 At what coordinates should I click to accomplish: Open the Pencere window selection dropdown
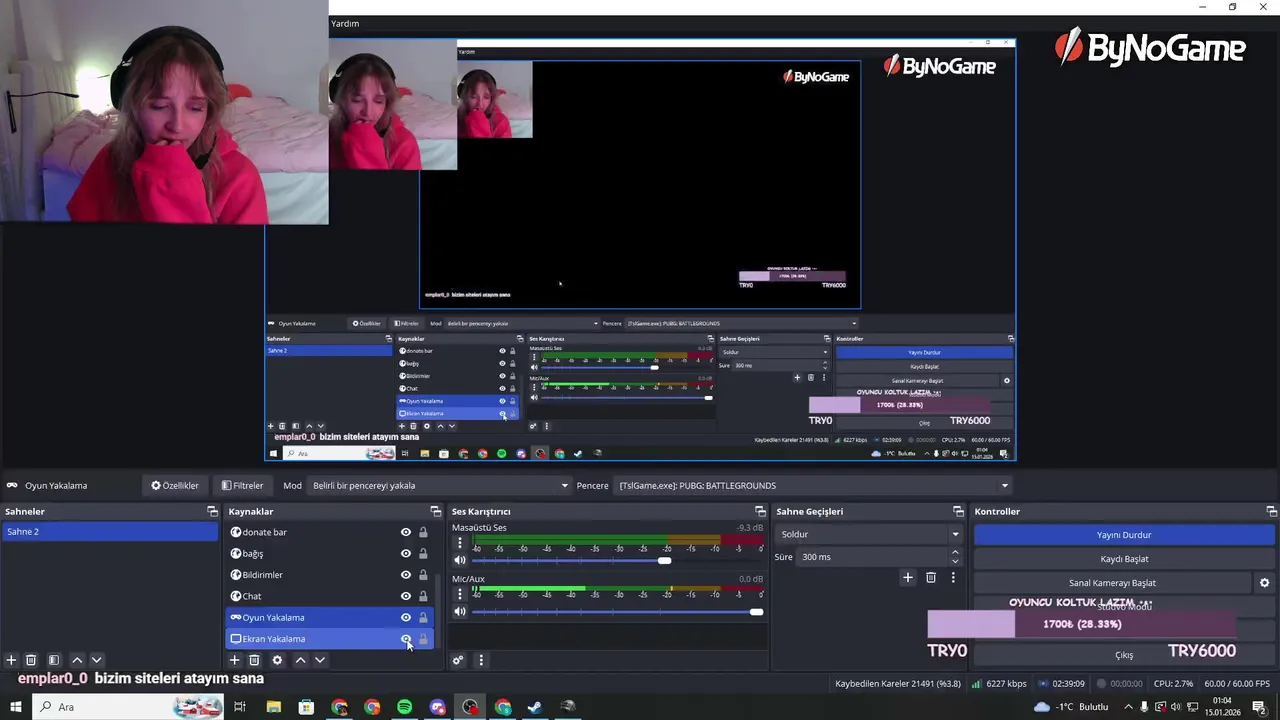click(813, 486)
